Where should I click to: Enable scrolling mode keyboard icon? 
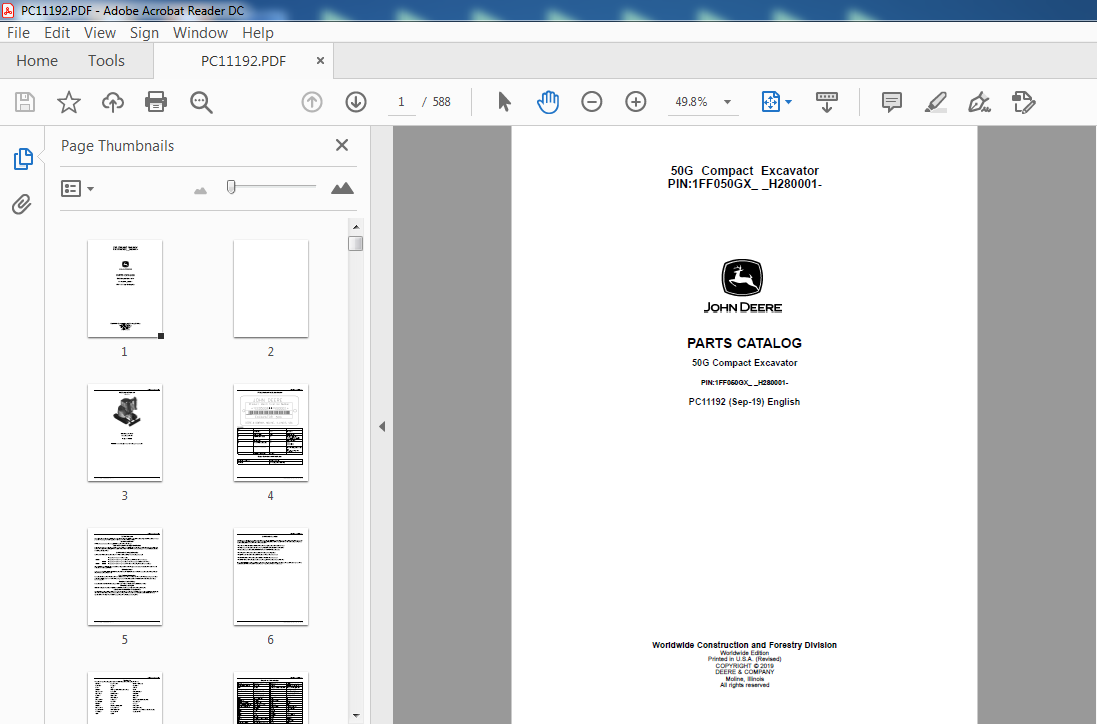coord(827,102)
